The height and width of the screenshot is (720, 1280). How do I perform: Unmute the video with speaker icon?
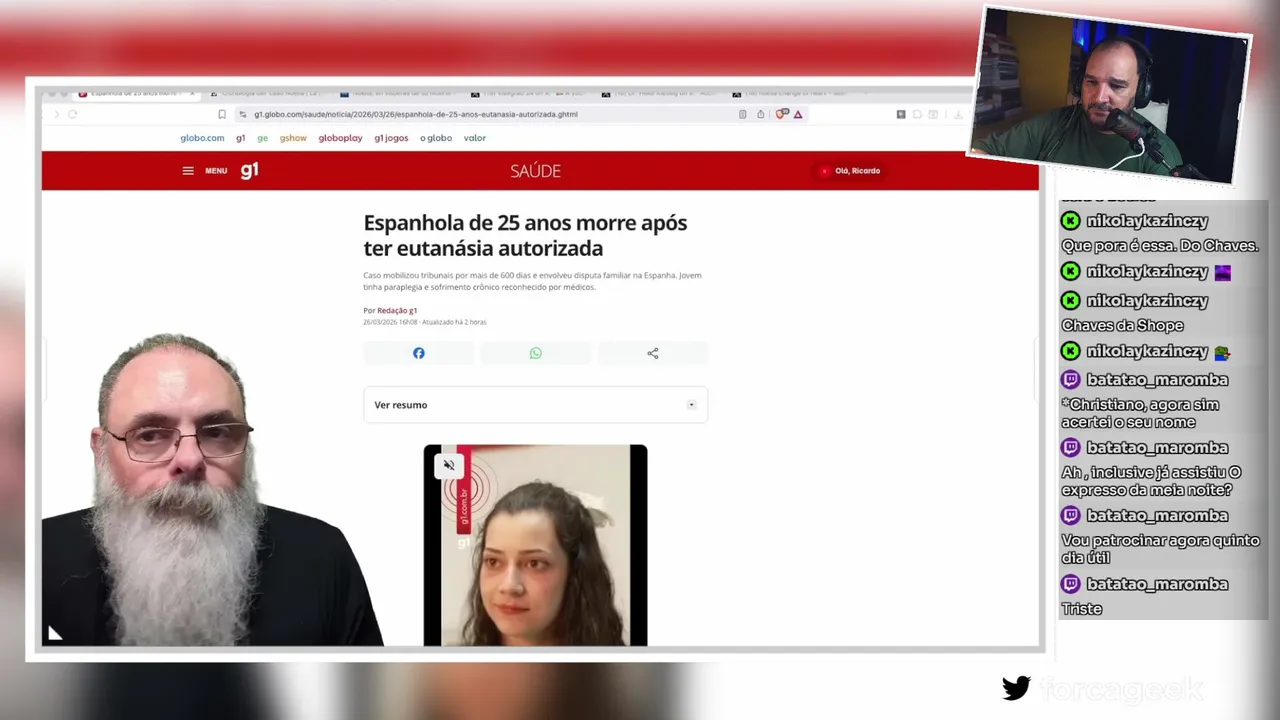tap(449, 465)
